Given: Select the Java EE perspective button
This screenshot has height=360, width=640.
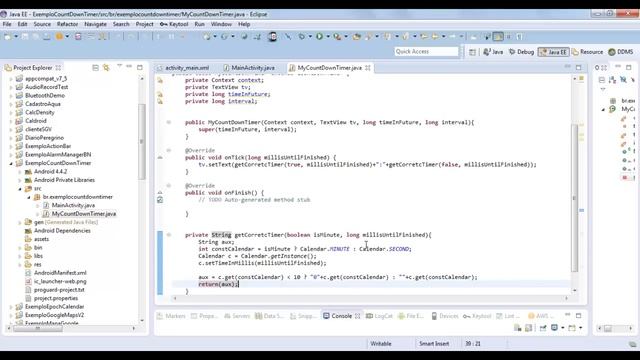Looking at the screenshot, I should [553, 52].
